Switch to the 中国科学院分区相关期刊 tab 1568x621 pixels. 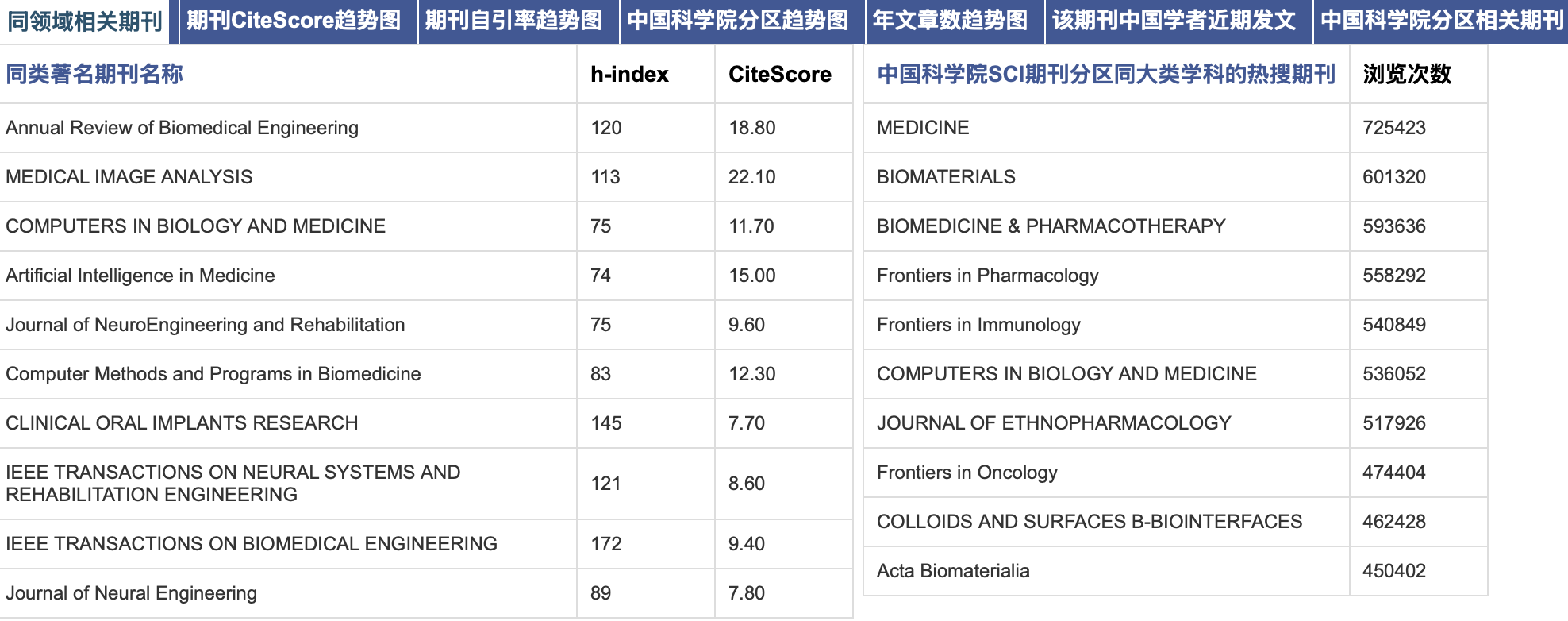pyautogui.click(x=1442, y=21)
